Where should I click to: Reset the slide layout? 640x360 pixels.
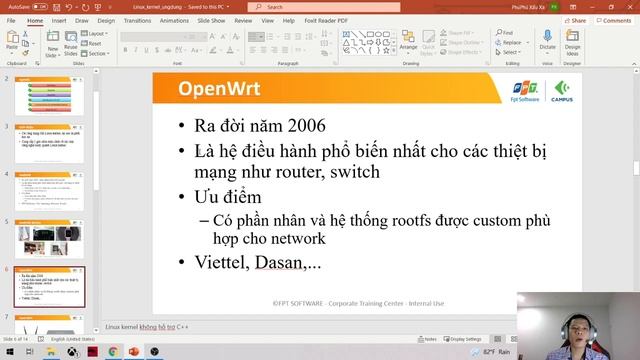click(x=91, y=43)
